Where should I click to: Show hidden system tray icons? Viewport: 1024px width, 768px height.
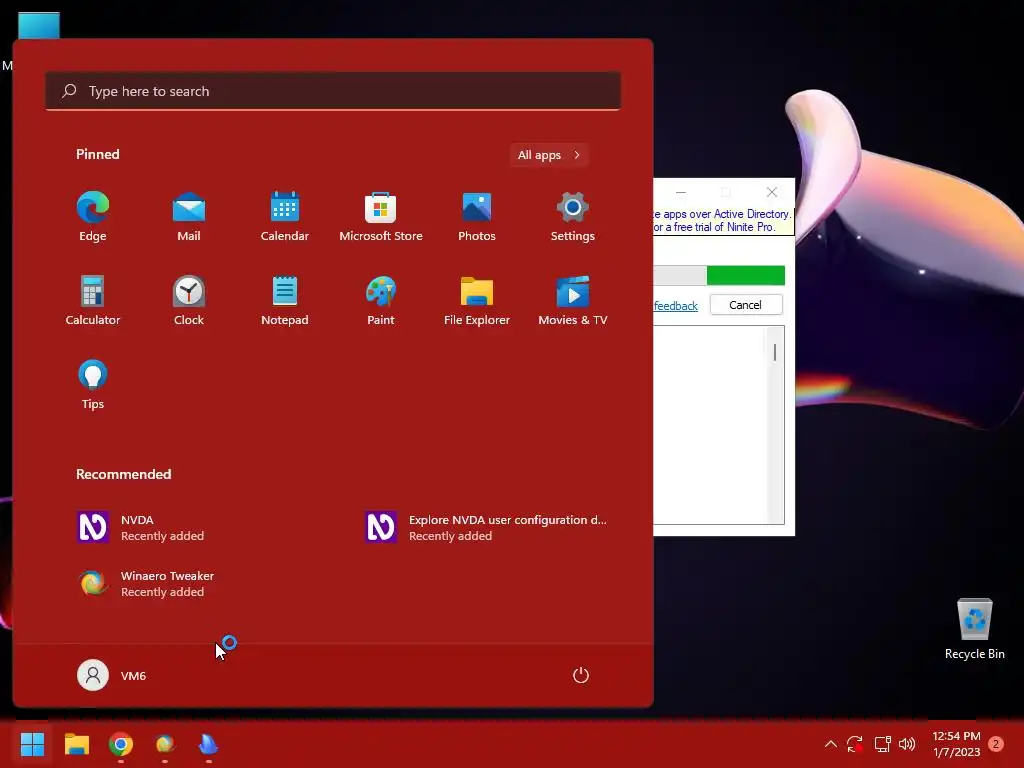tap(831, 744)
